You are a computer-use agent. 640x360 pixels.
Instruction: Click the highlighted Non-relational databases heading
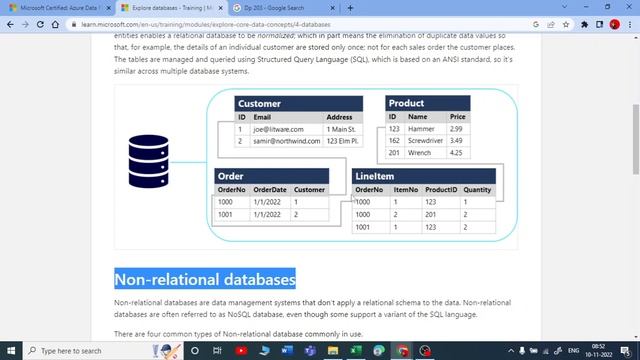[205, 279]
